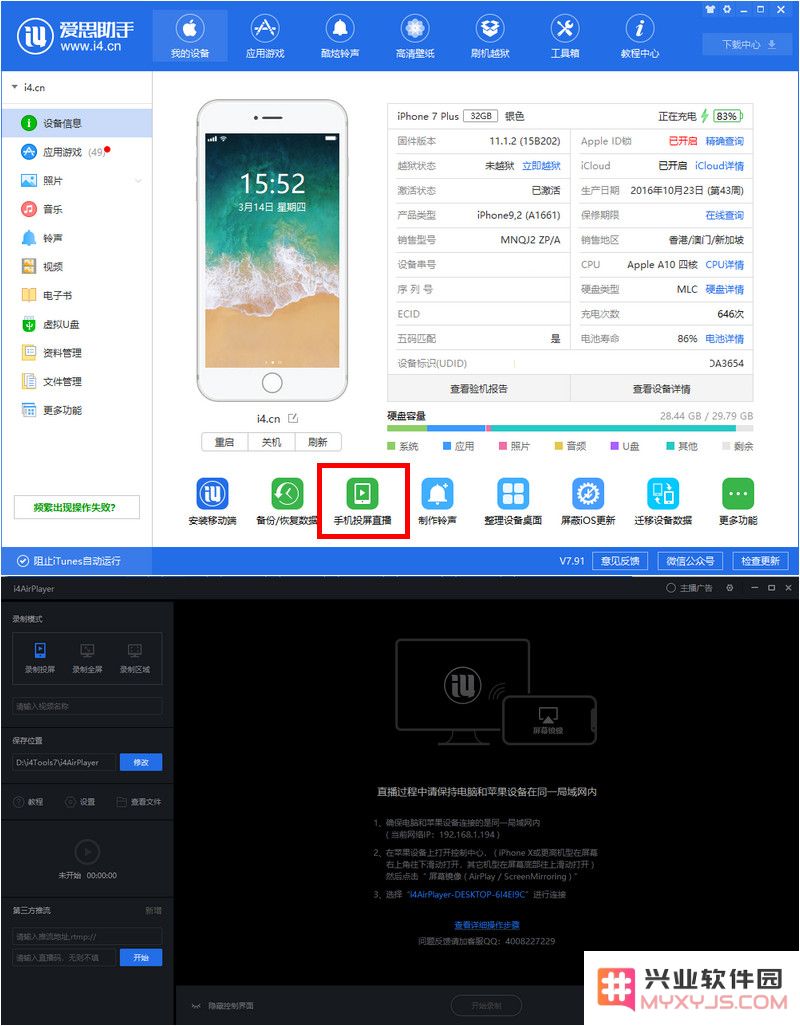
Task: Open 电池详情 link
Action: point(724,339)
